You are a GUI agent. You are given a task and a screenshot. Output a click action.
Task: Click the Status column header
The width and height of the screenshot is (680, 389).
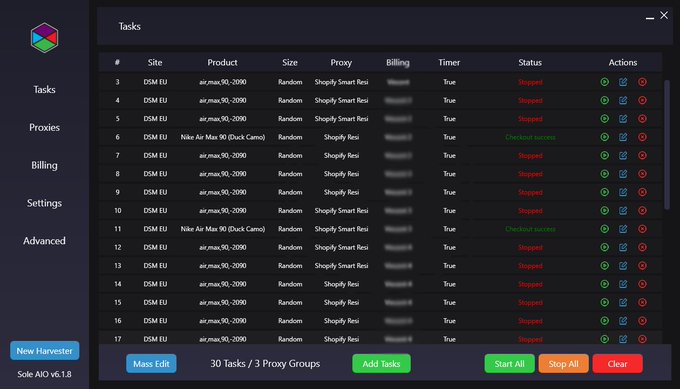coord(530,62)
